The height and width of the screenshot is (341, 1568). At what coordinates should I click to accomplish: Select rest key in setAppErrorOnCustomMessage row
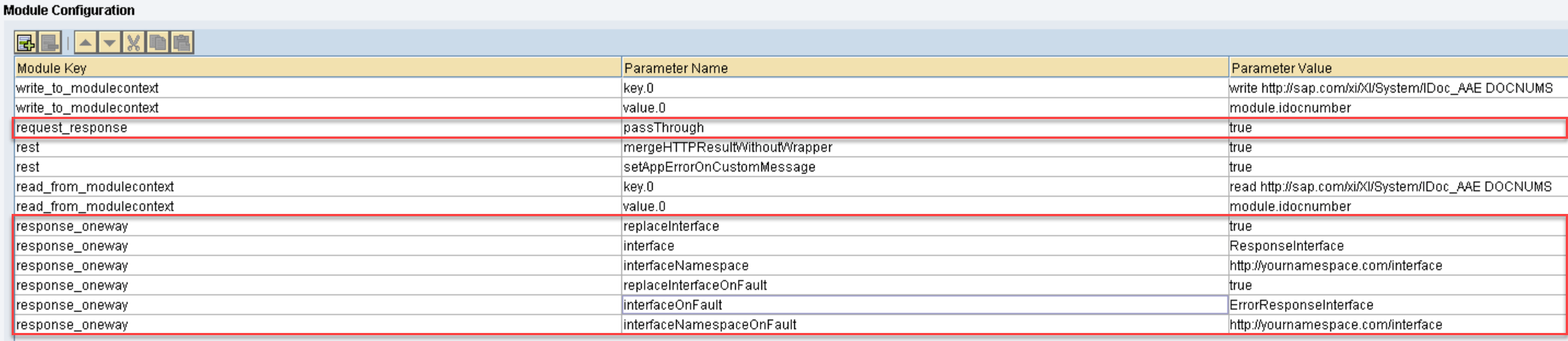tap(318, 167)
